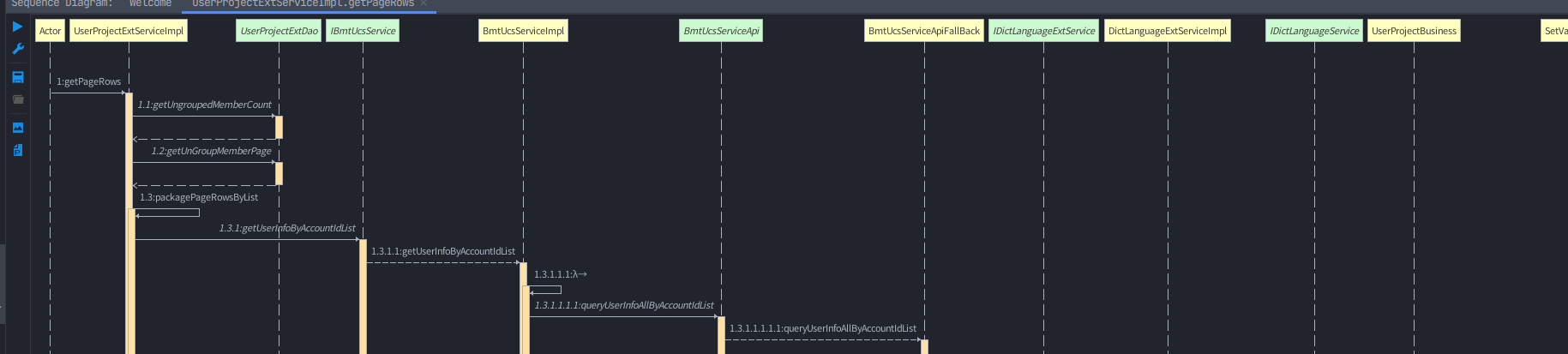Open the wrench settings icon
1568x354 pixels.
click(18, 49)
